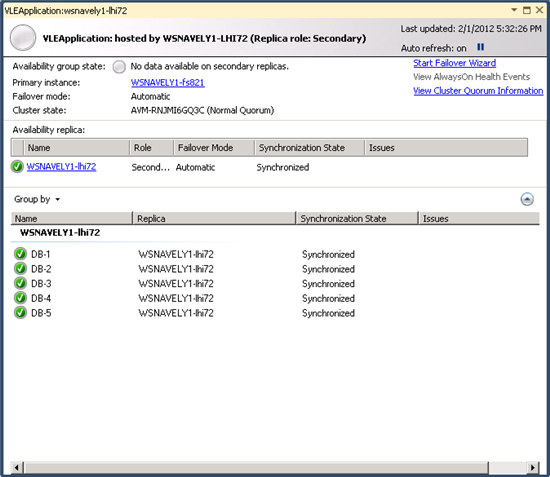
Task: Click the Automatic failover mode cell for replica
Action: pyautogui.click(x=195, y=168)
